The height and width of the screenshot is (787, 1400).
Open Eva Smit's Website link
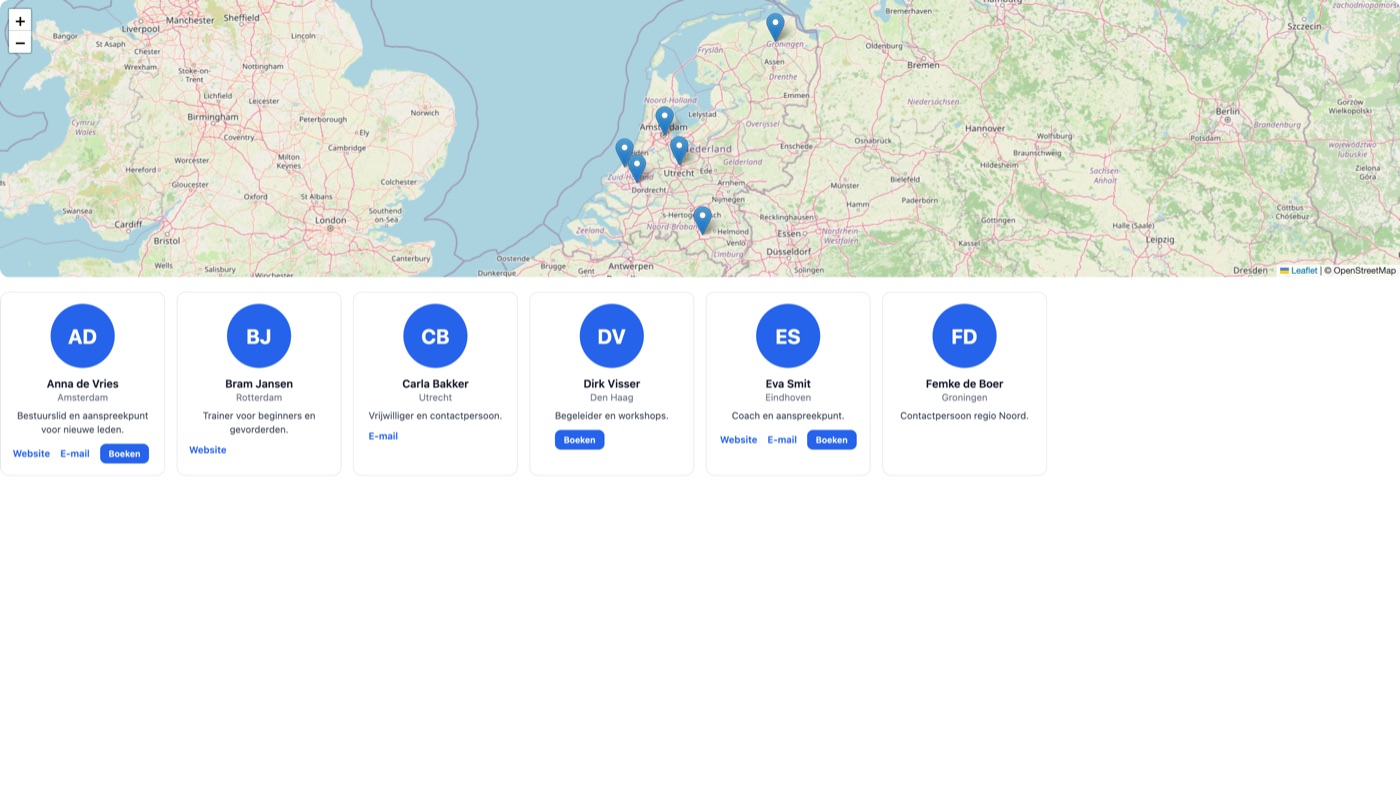pyautogui.click(x=738, y=440)
